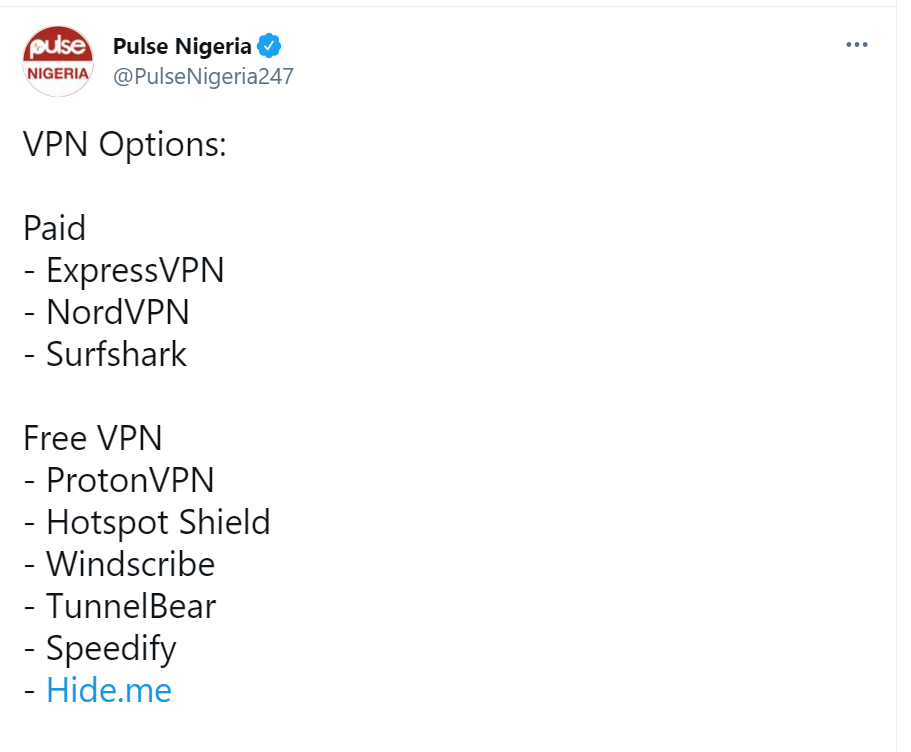The width and height of the screenshot is (911, 752).
Task: Open the Hide.me link
Action: click(109, 690)
